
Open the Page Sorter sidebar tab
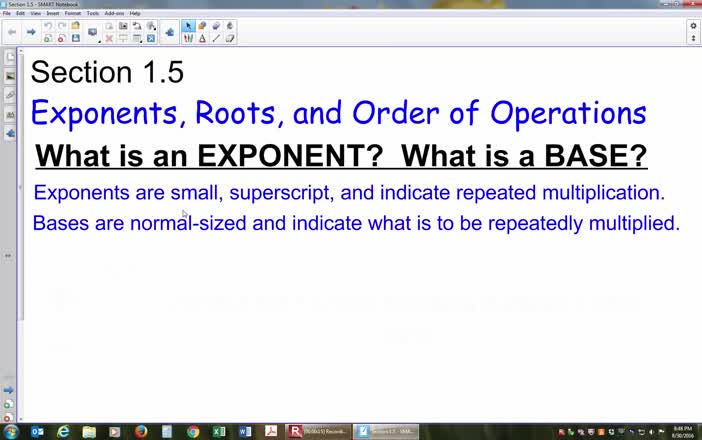10,58
